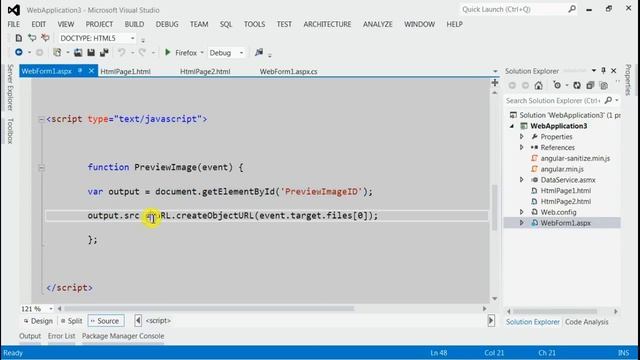The image size is (640, 360).
Task: Expand the WebForm1.aspx node
Action: click(522, 223)
